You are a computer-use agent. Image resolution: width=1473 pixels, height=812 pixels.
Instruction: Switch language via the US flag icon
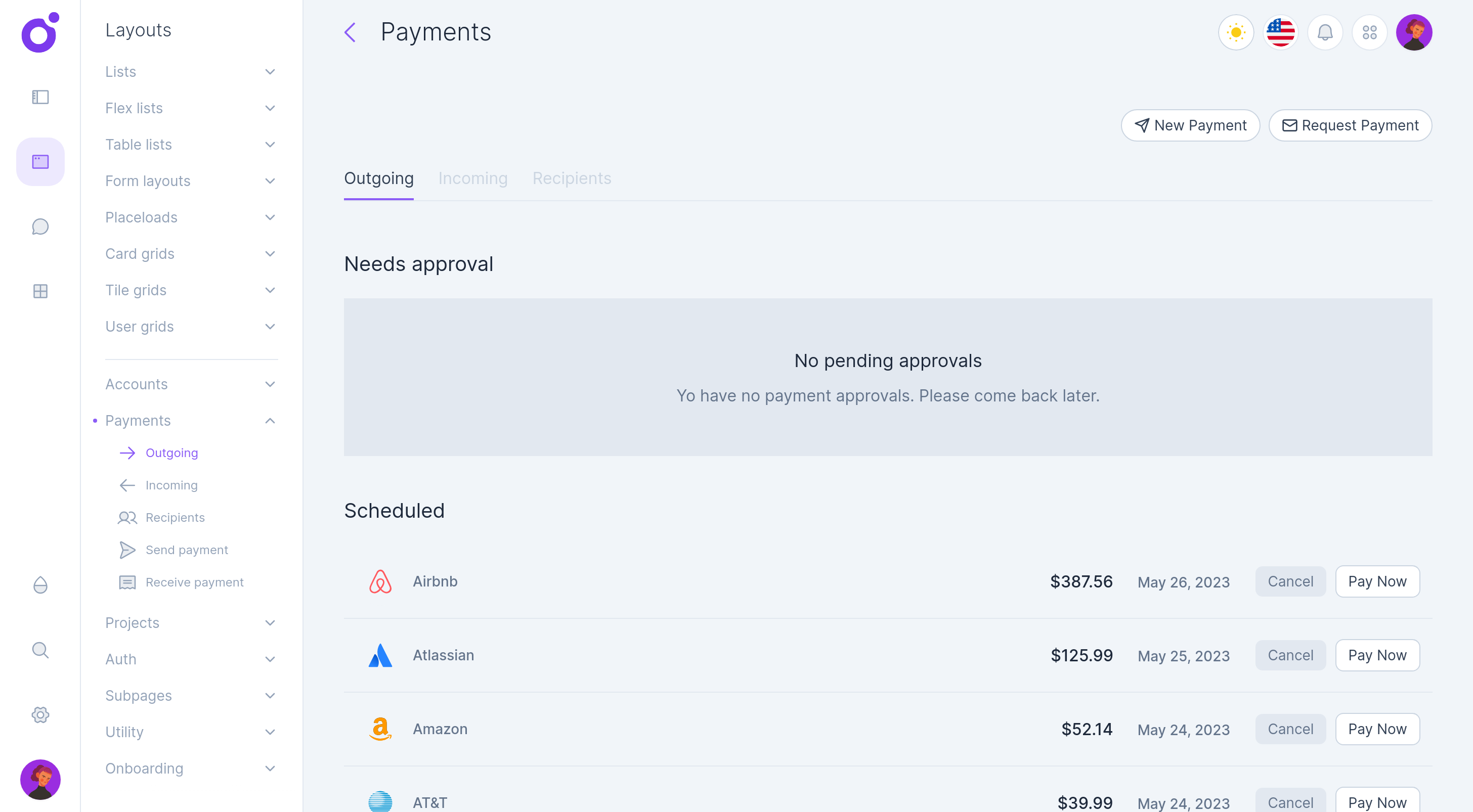(x=1280, y=32)
